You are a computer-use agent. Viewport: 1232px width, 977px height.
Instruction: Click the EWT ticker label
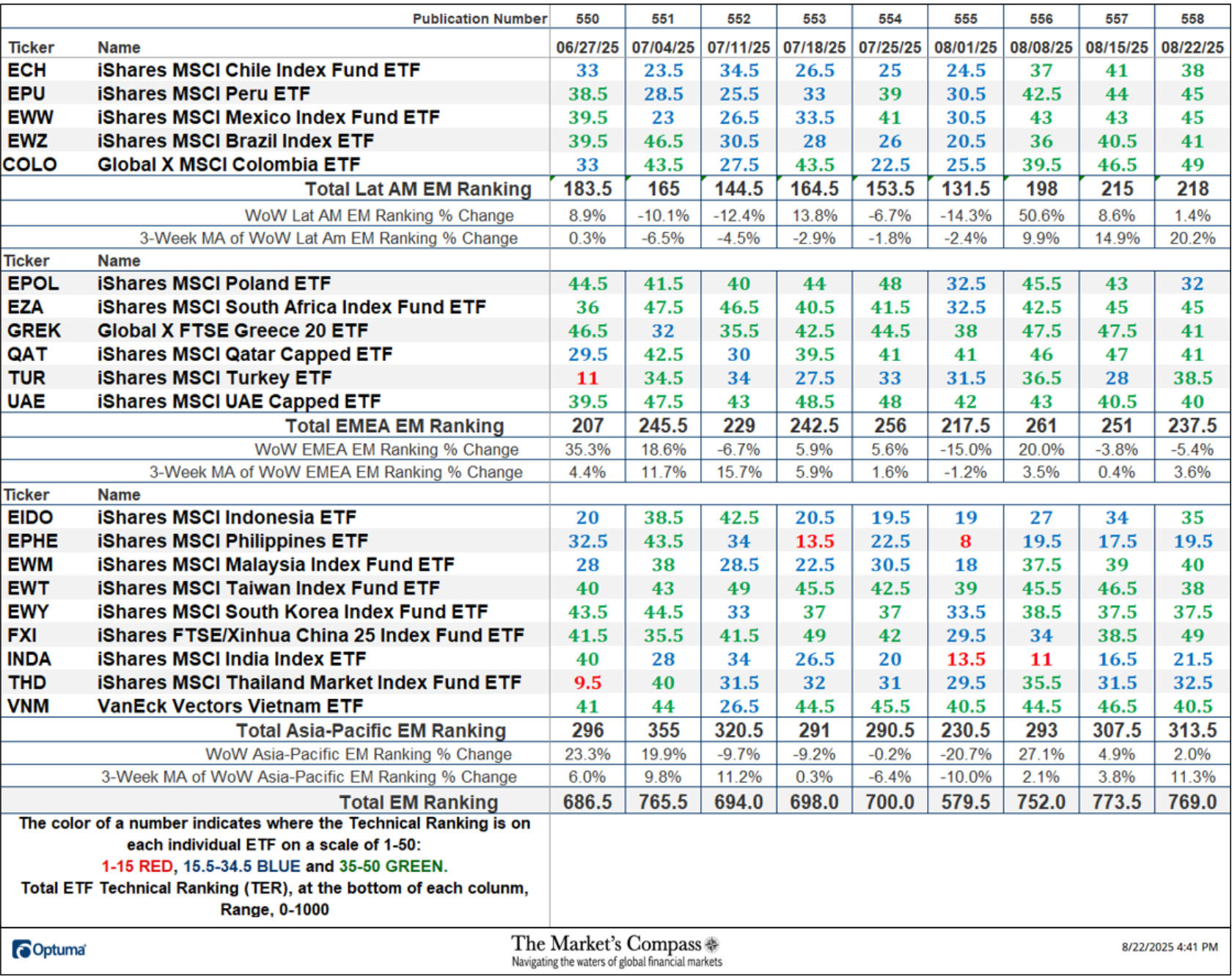click(28, 588)
